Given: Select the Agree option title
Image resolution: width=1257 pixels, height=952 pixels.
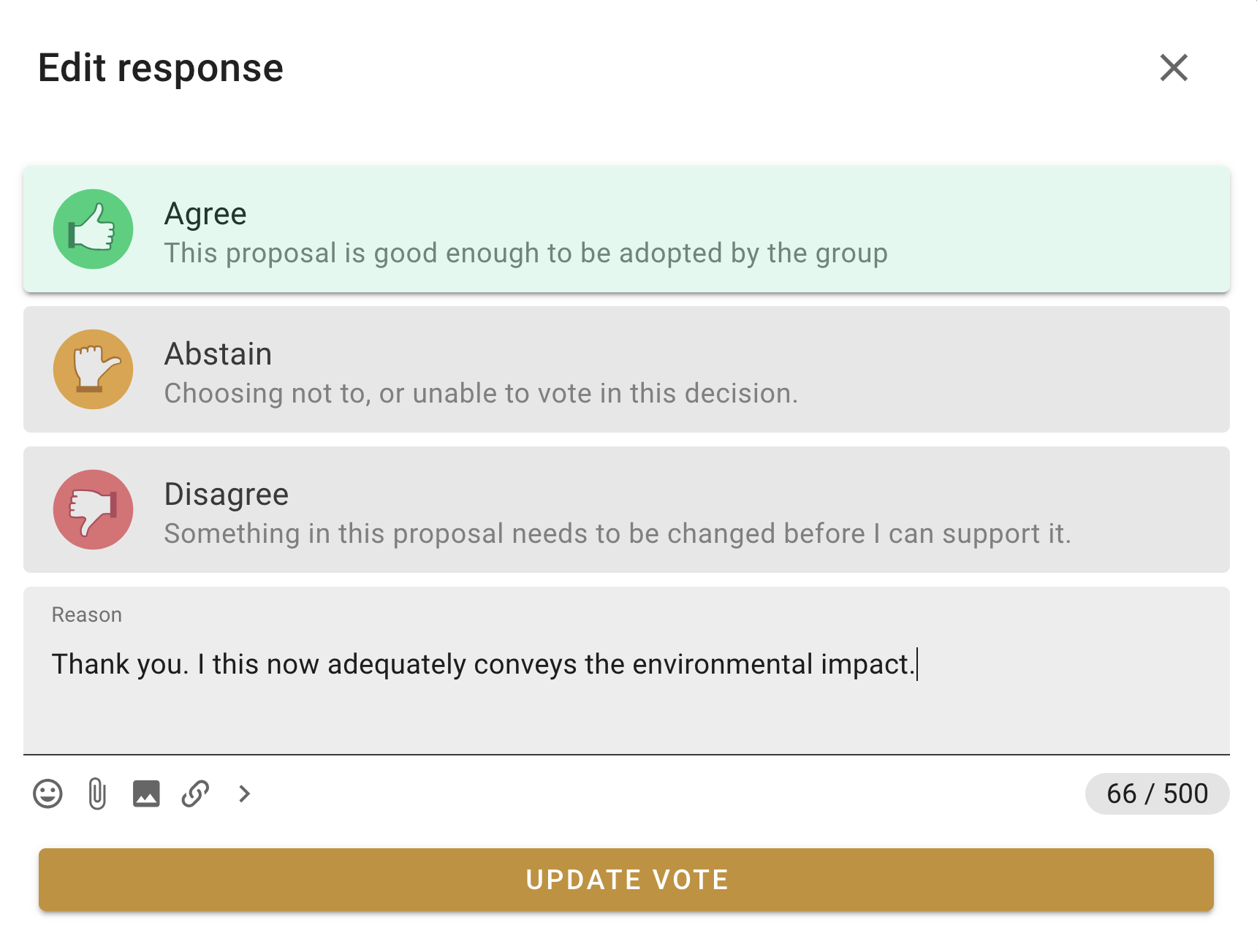Looking at the screenshot, I should tap(205, 214).
